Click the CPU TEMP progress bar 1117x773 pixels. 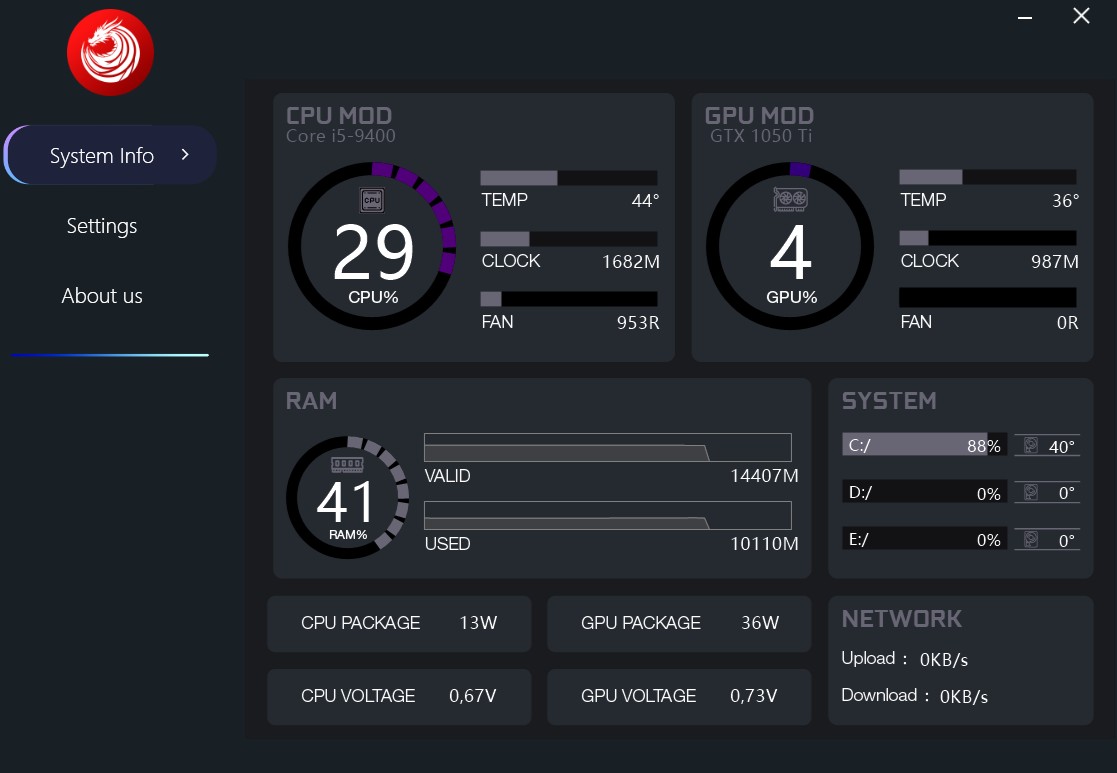569,178
